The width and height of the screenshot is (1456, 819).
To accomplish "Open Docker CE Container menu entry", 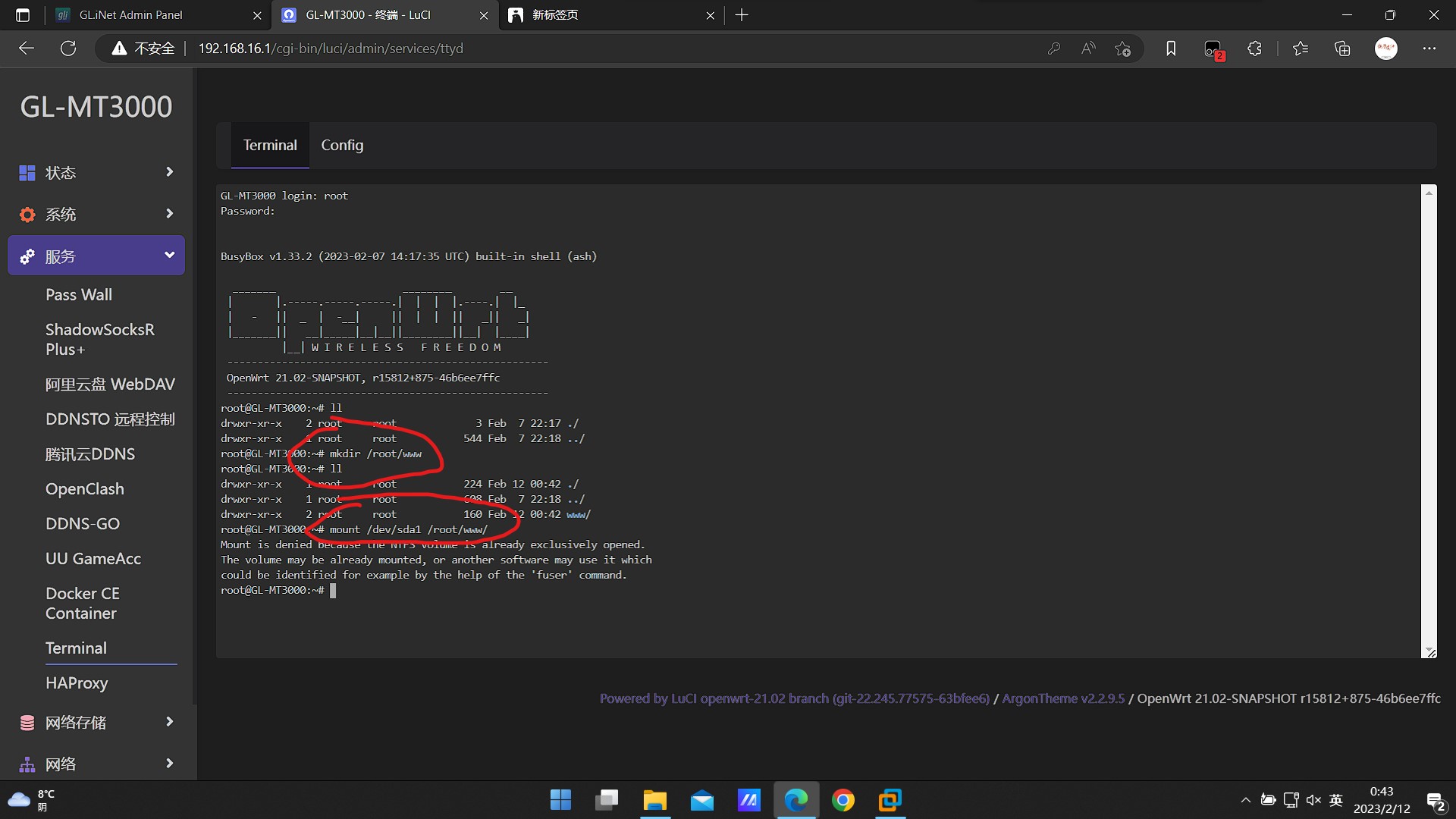I will [83, 604].
